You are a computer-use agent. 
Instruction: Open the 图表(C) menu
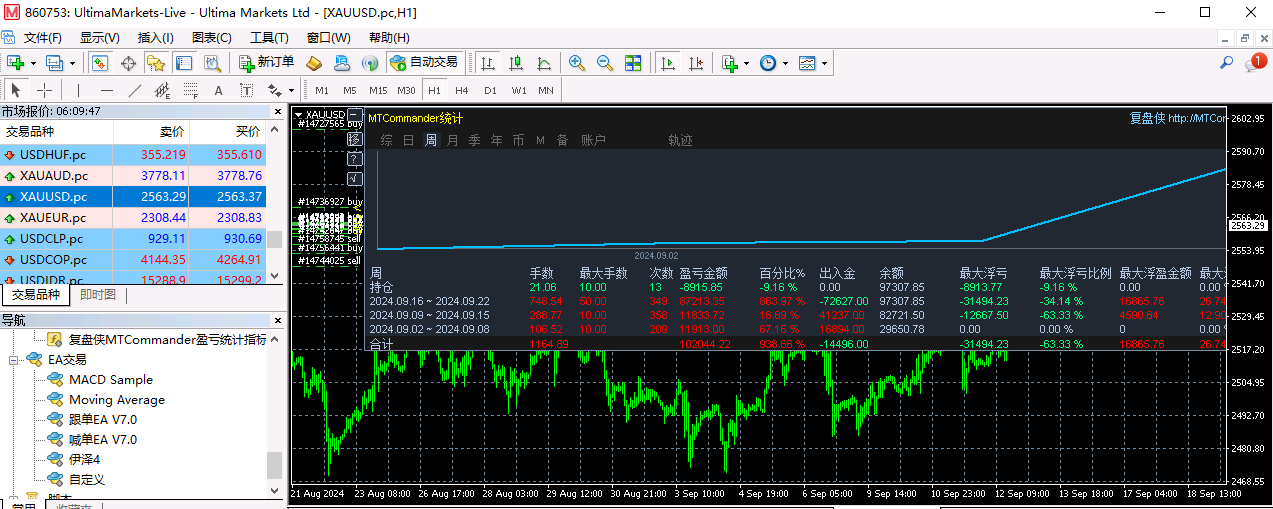(211, 38)
